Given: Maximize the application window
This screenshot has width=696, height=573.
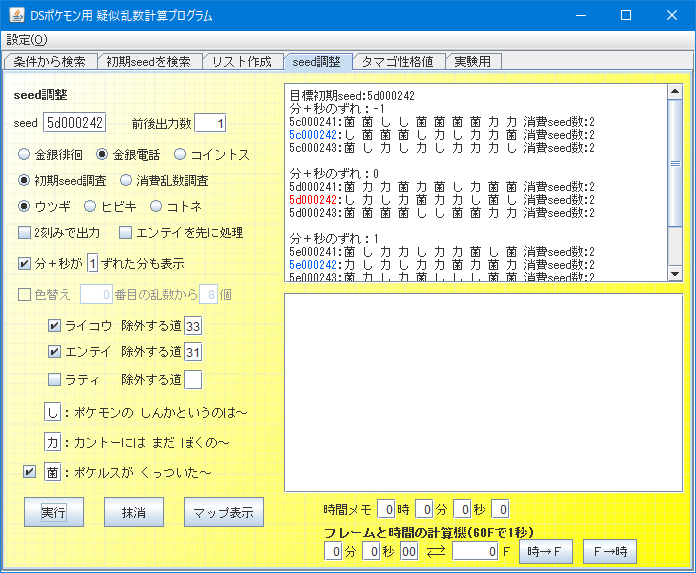Looking at the screenshot, I should coord(626,15).
